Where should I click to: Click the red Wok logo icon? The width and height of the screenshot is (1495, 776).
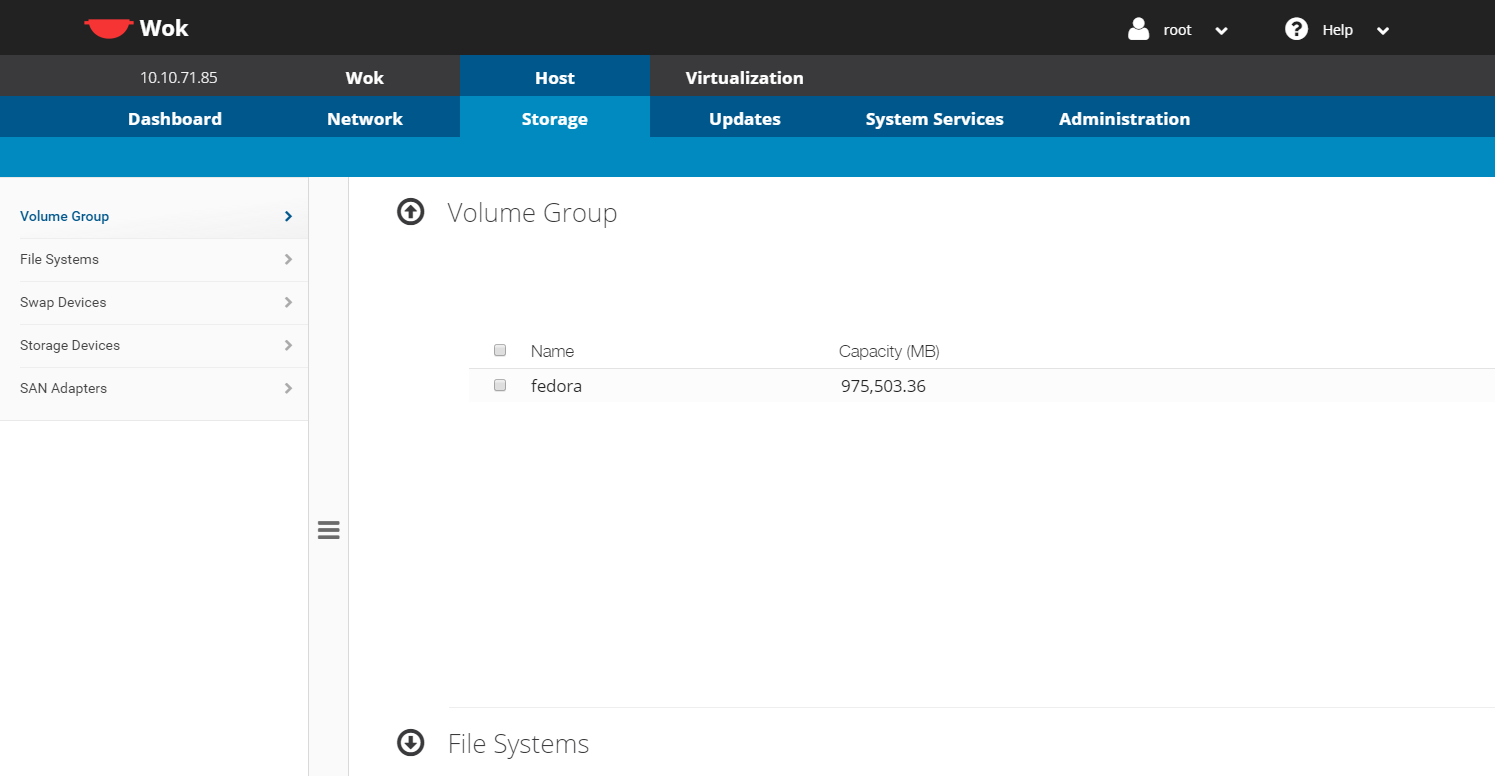pos(108,28)
